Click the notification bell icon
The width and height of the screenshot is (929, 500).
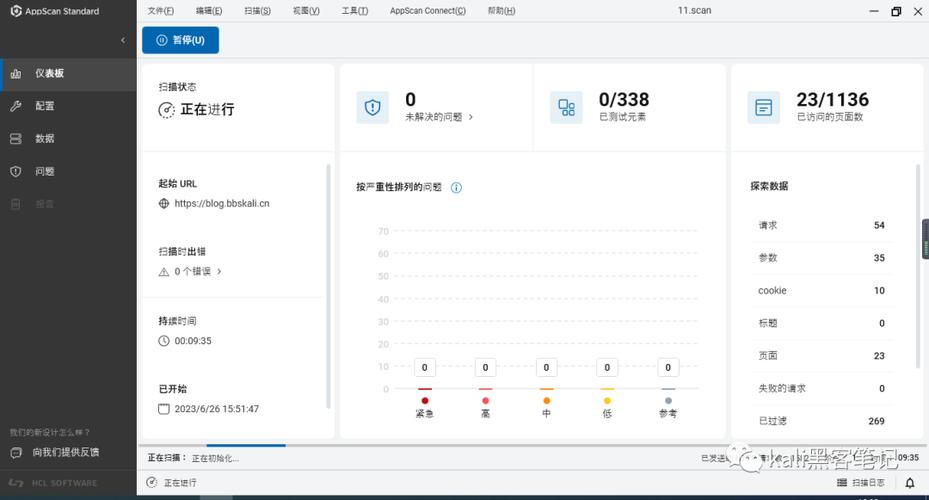coord(910,483)
